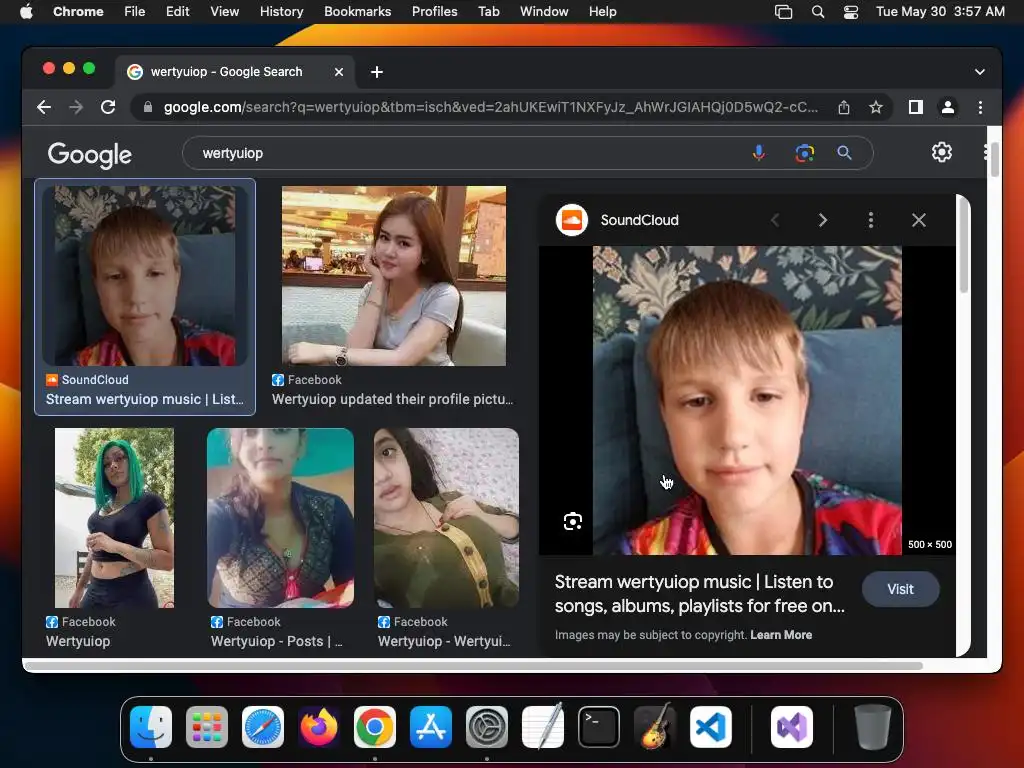The image size is (1024, 768).
Task: Click Wertyuiop updated their profile picture result title
Action: (392, 399)
